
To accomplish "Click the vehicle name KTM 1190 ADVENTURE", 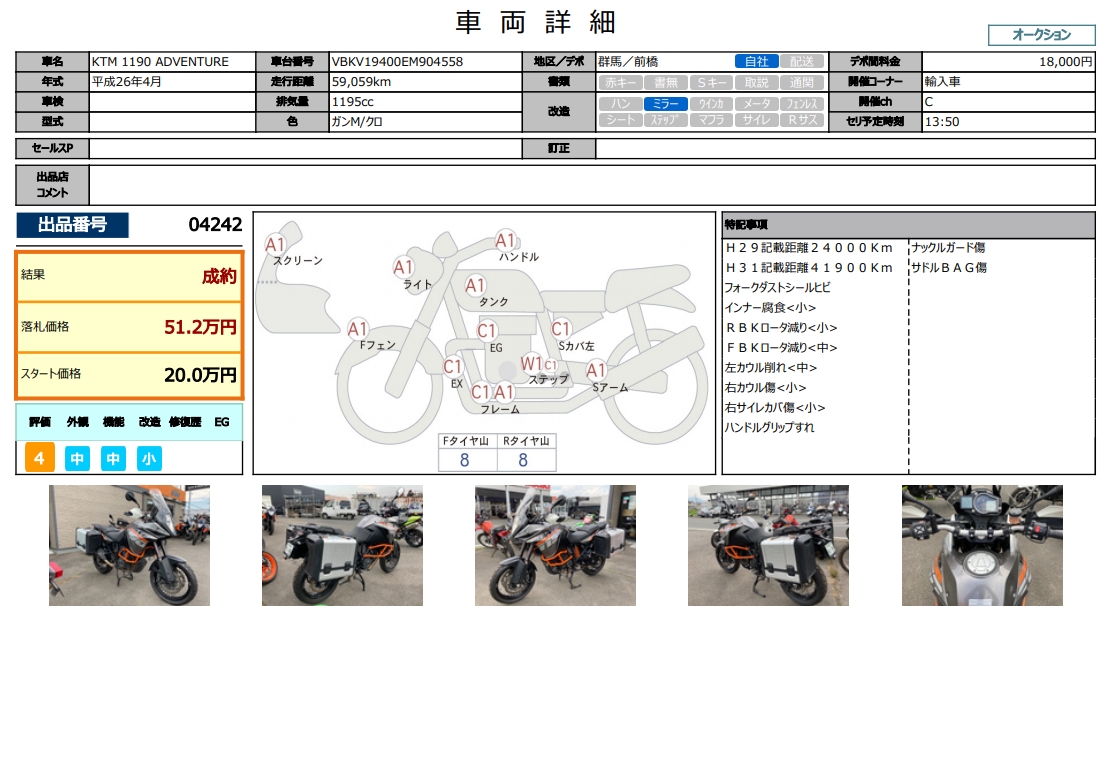I will pos(160,62).
